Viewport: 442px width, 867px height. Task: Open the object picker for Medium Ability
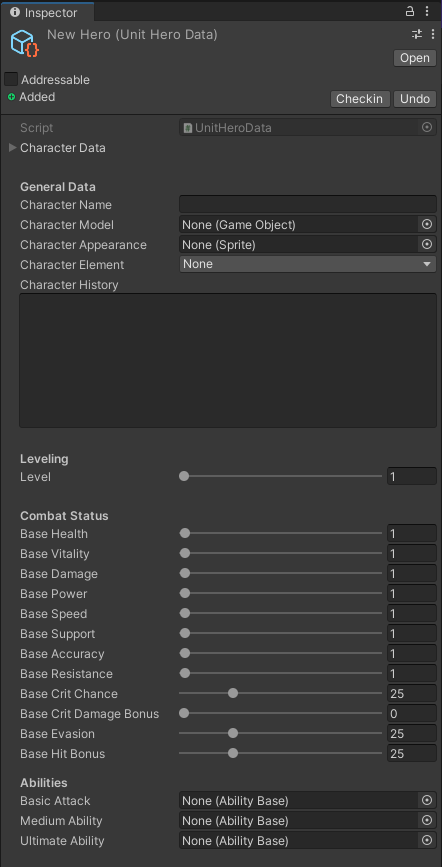pyautogui.click(x=427, y=820)
